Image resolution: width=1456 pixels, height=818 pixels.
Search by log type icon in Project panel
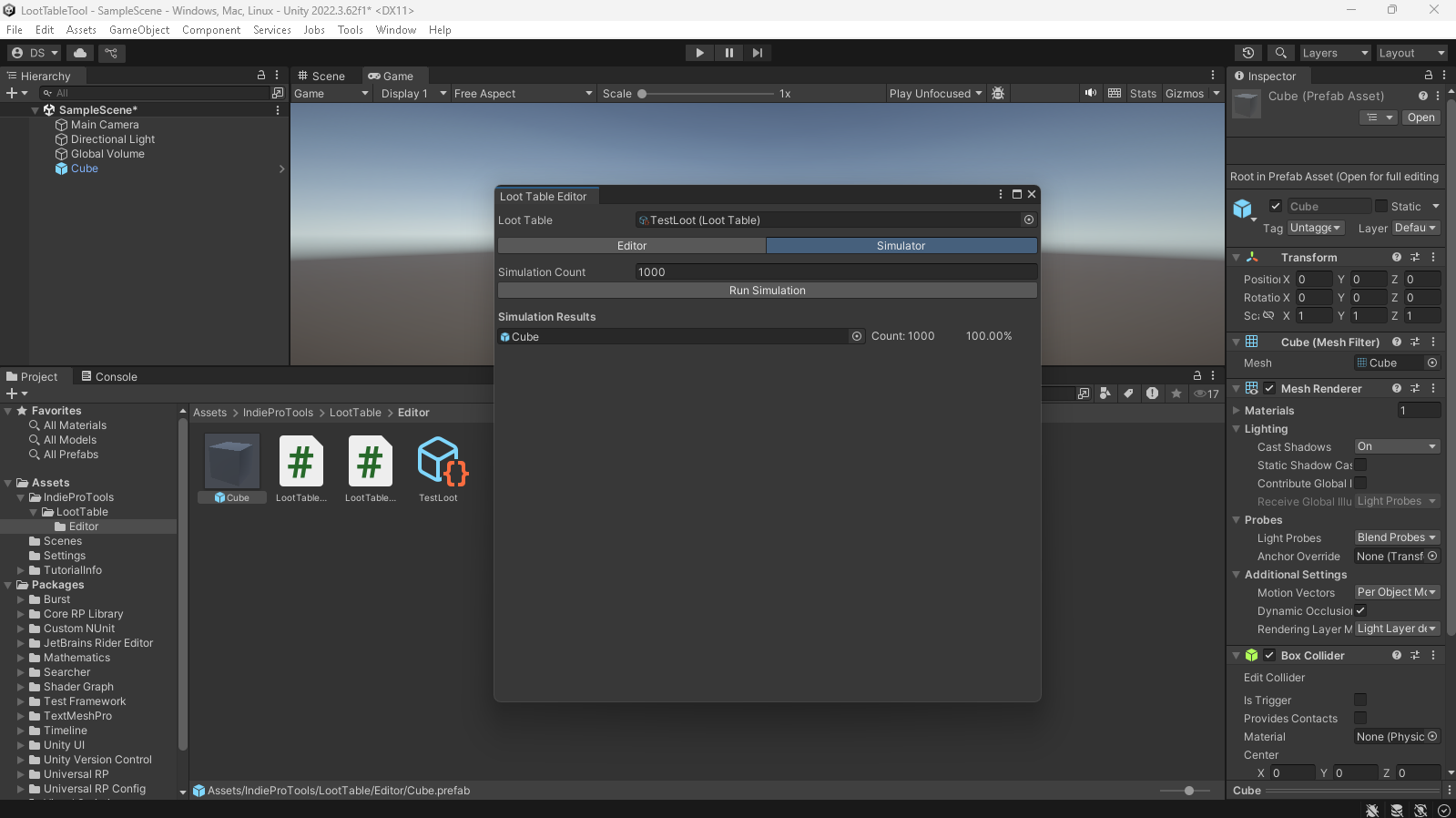coord(1153,394)
